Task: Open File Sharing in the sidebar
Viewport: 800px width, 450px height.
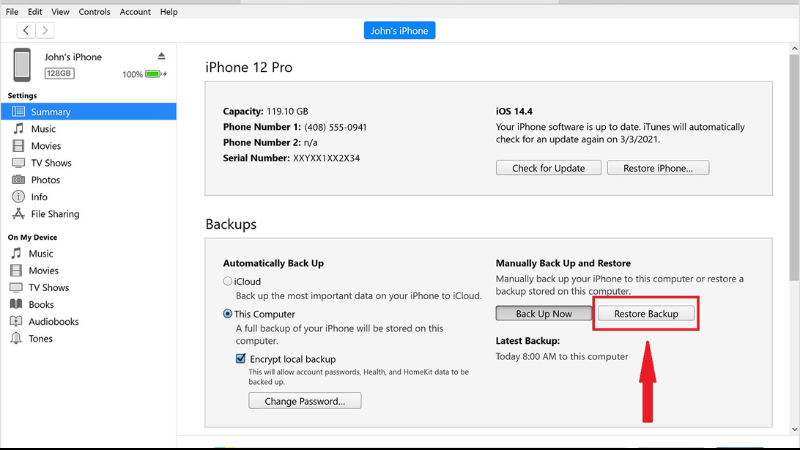Action: click(x=55, y=214)
